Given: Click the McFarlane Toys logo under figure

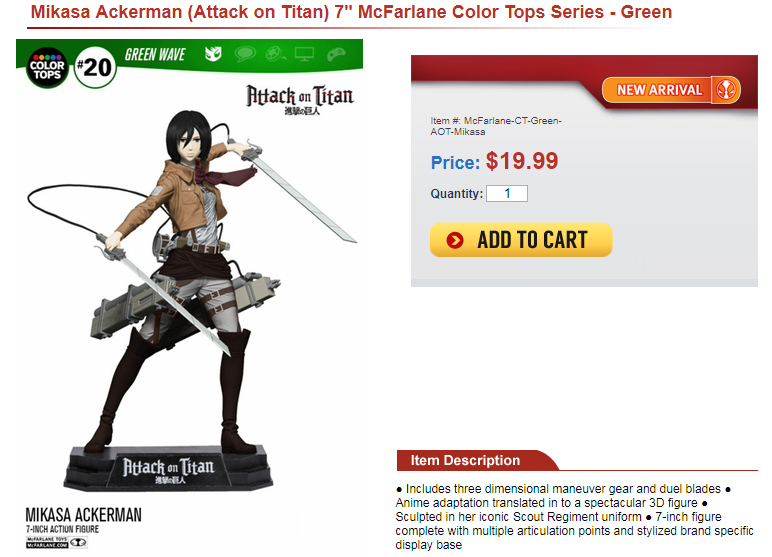Looking at the screenshot, I should (x=57, y=542).
